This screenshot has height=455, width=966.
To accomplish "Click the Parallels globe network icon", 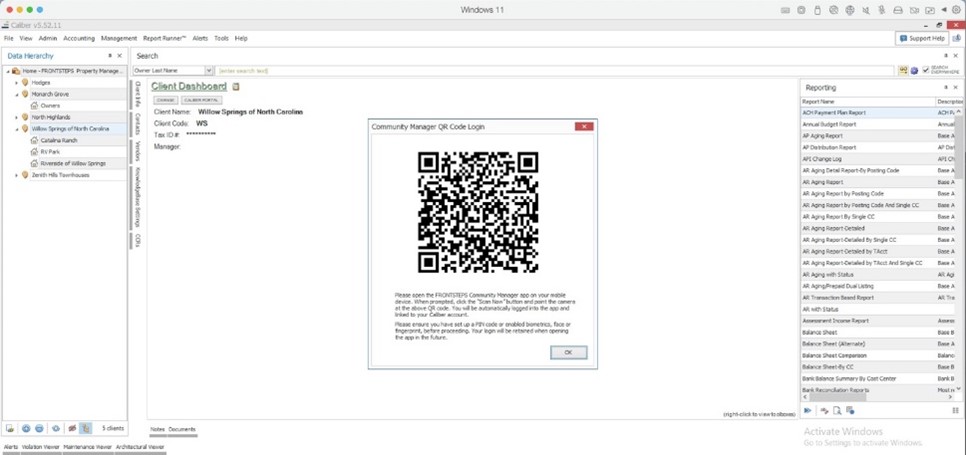I will tap(849, 10).
